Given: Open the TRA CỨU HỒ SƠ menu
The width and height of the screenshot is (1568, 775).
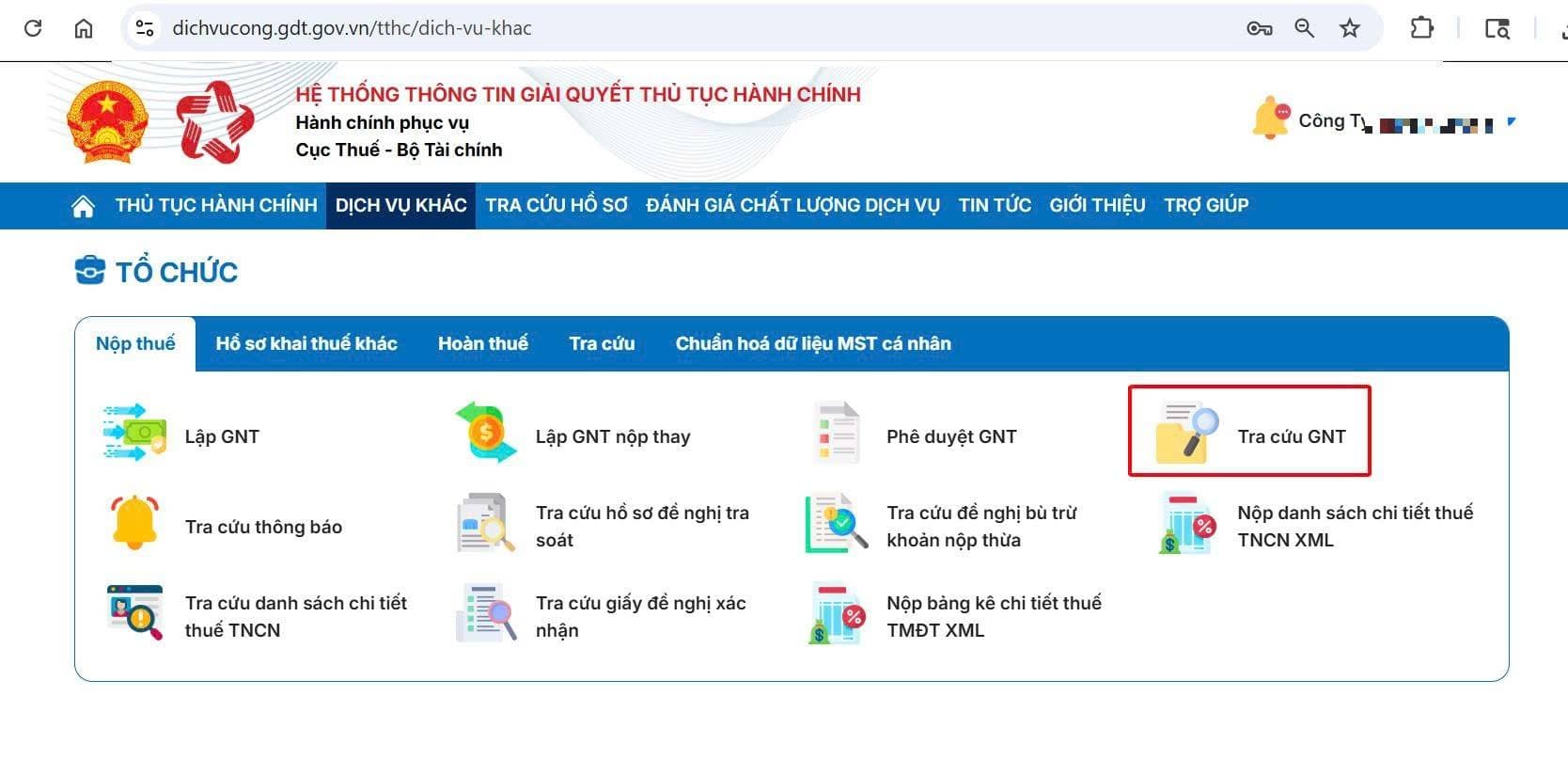Looking at the screenshot, I should point(557,206).
